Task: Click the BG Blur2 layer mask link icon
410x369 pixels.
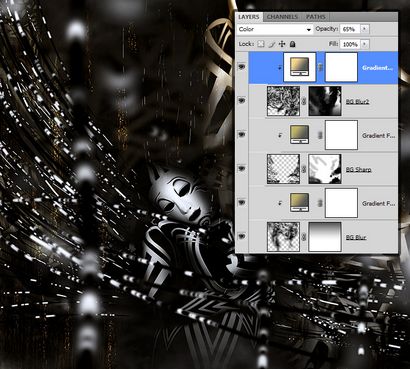Action: click(304, 101)
